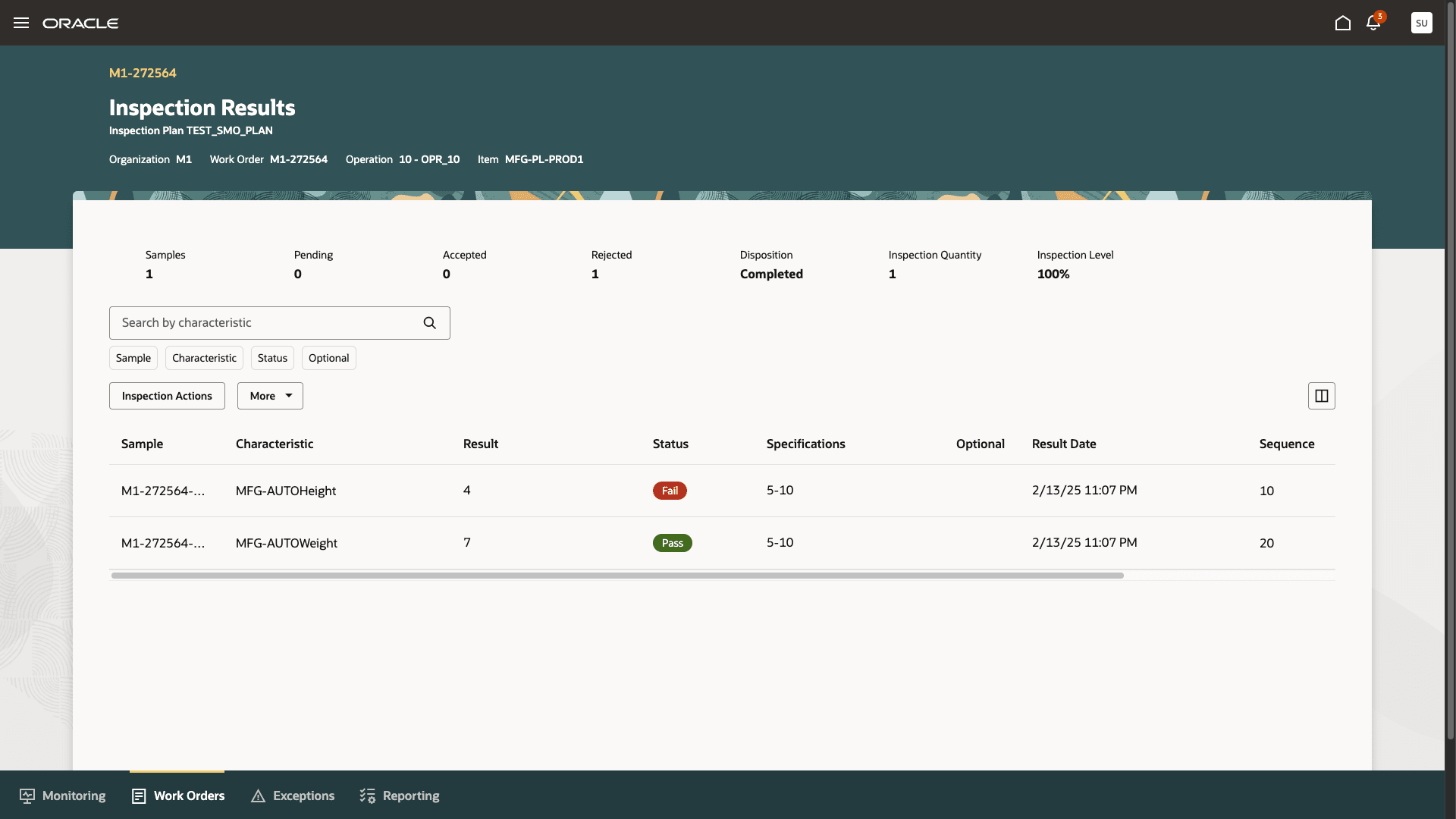1456x819 pixels.
Task: Toggle the Optional filter chip
Action: 328,358
